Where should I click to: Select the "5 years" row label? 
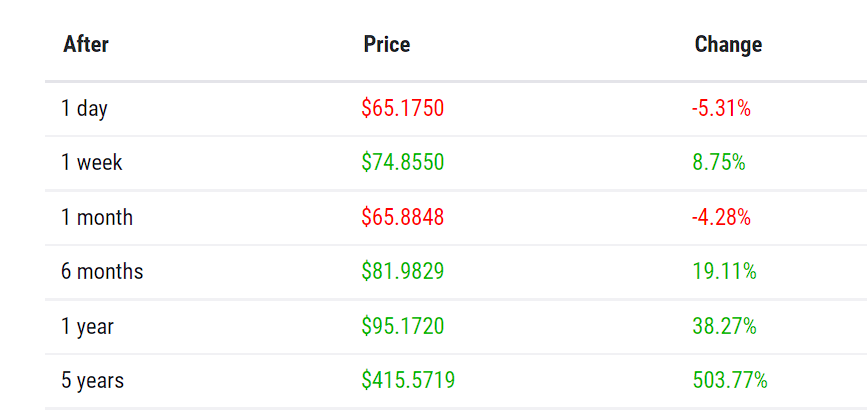pyautogui.click(x=92, y=381)
